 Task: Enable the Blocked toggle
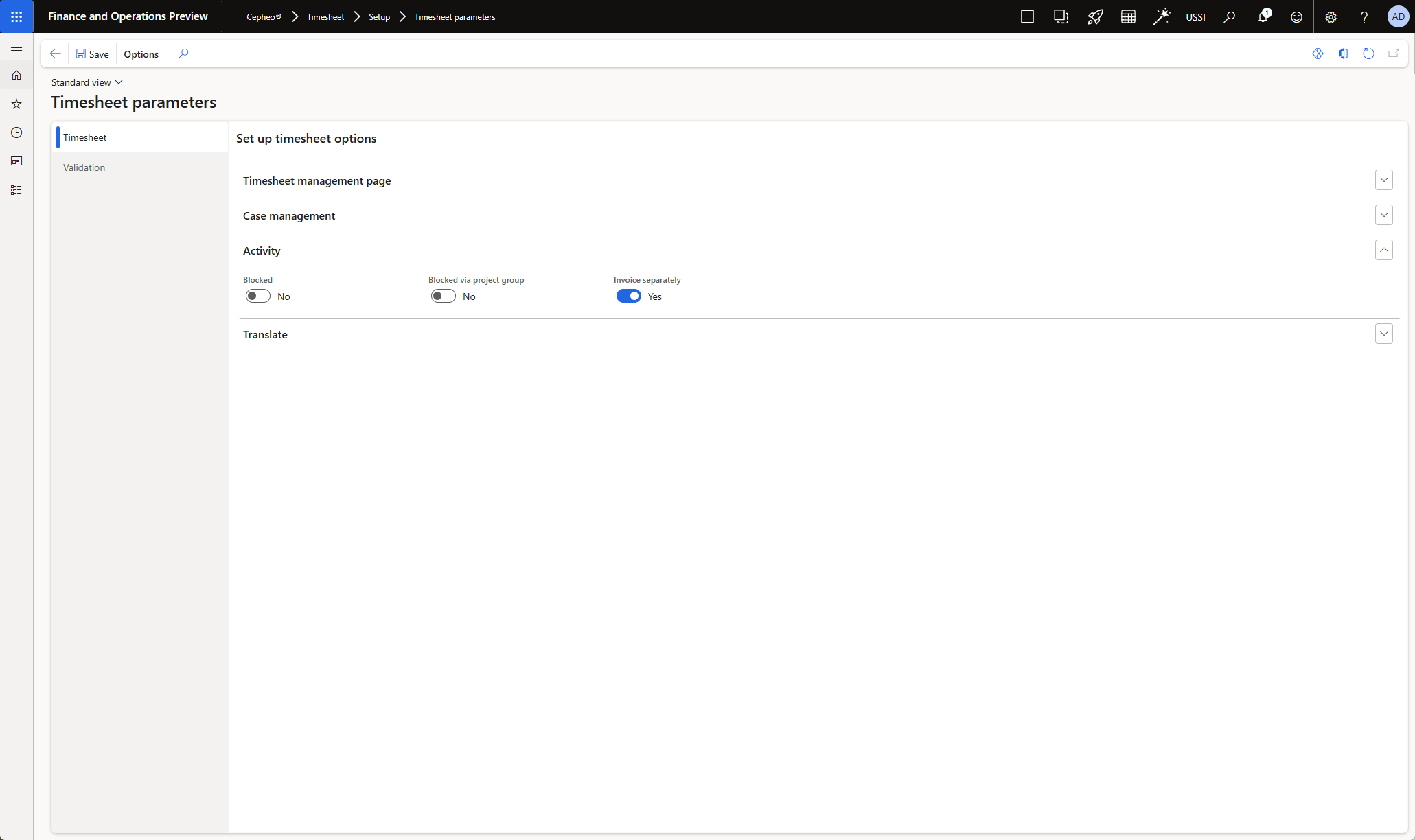258,296
